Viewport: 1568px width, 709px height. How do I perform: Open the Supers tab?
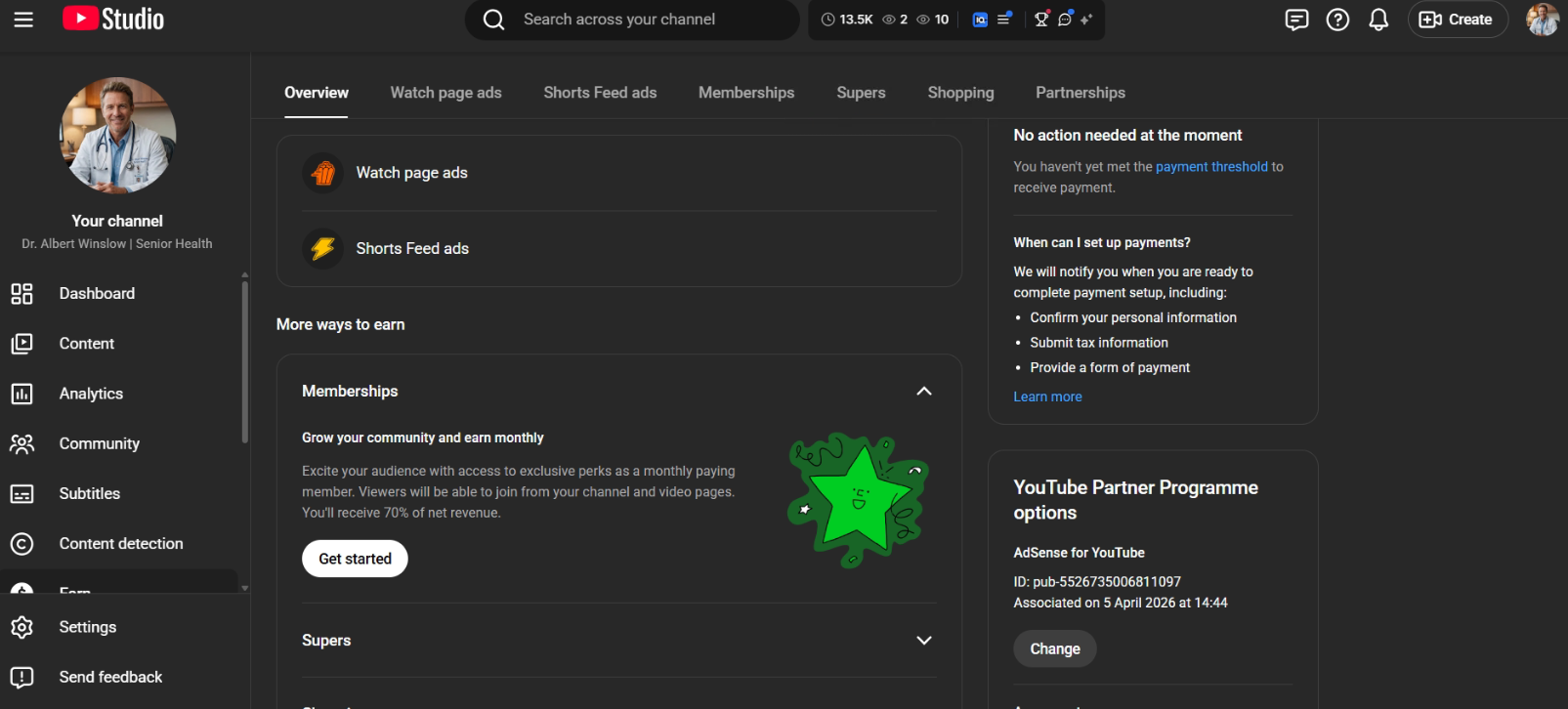861,93
